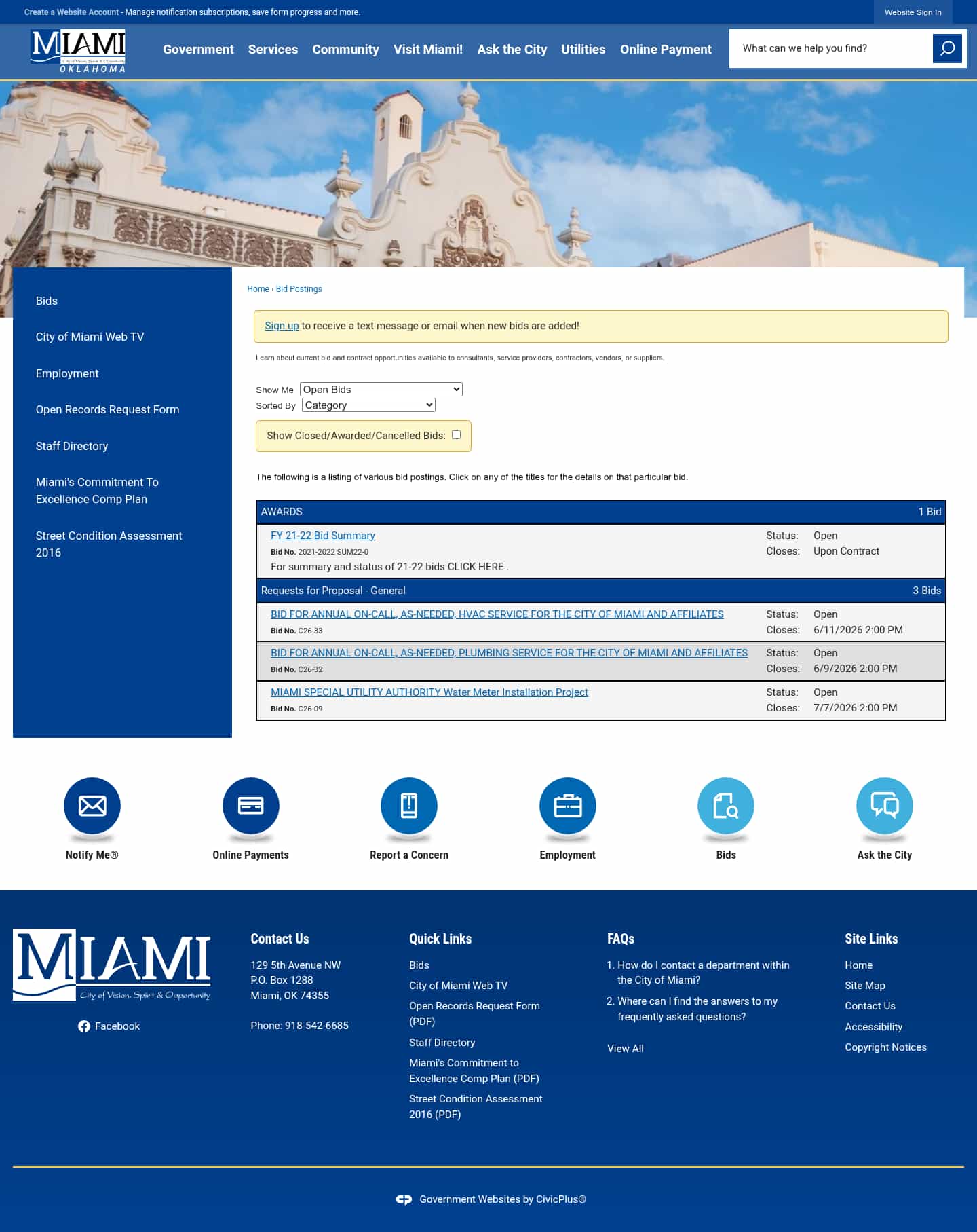Select Bids in the left sidebar
Viewport: 977px width, 1232px height.
(x=47, y=301)
